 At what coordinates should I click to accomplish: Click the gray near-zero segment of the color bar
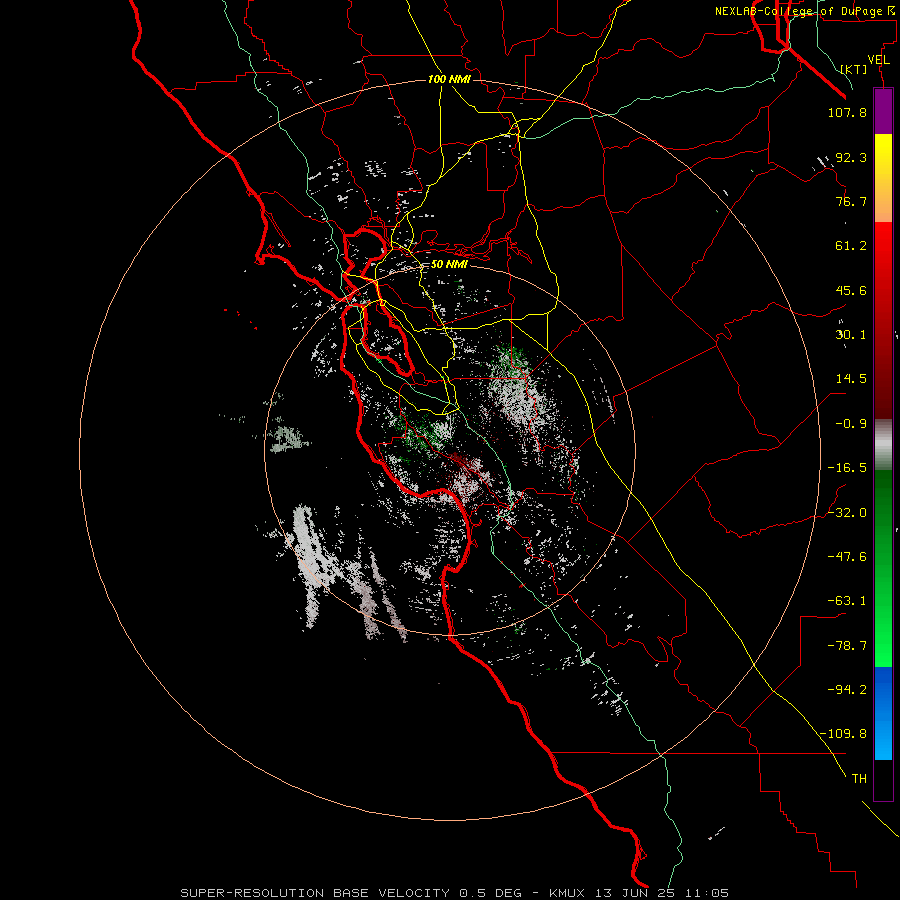tap(883, 444)
